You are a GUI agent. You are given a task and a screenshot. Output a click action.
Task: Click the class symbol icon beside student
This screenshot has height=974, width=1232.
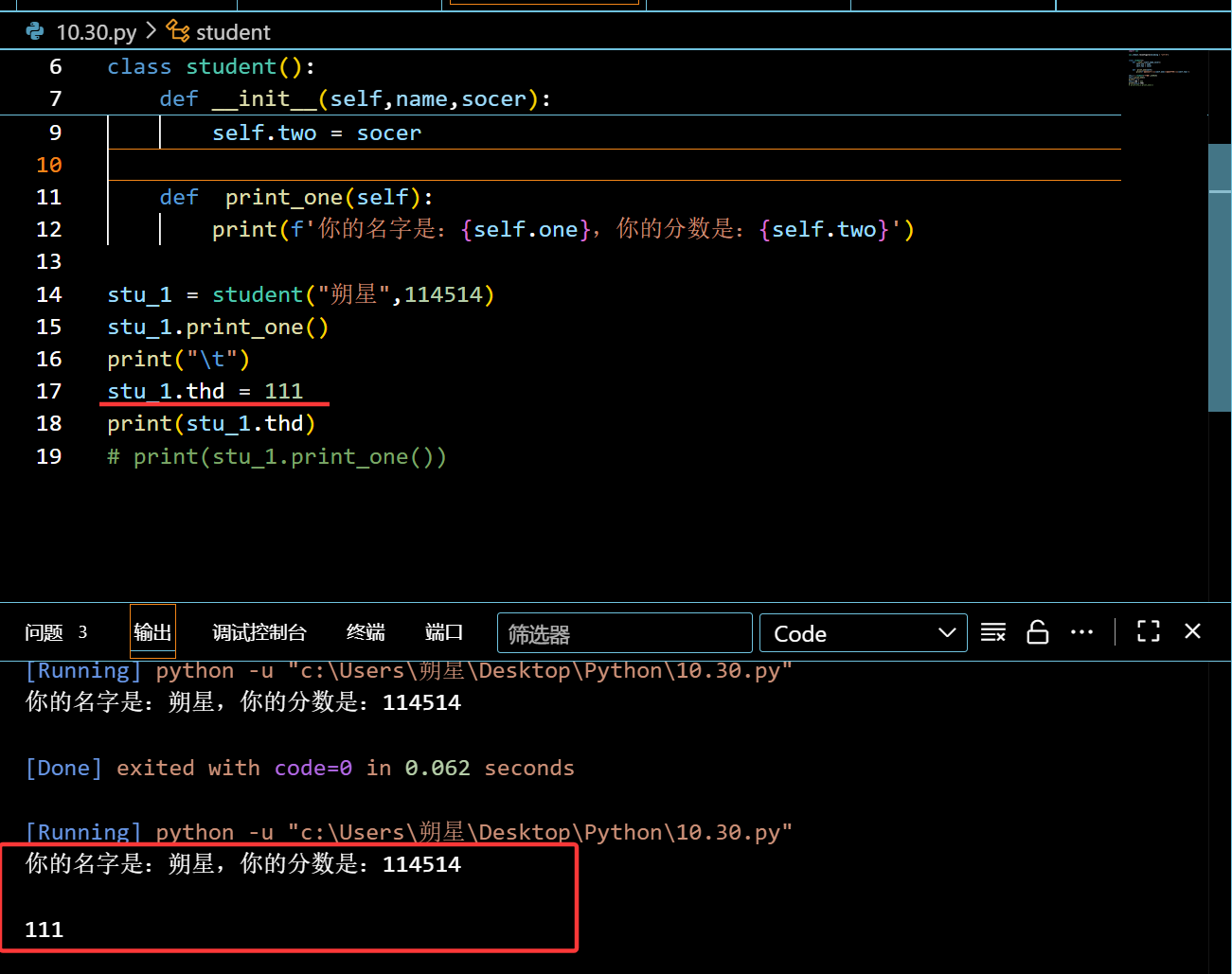pyautogui.click(x=178, y=32)
